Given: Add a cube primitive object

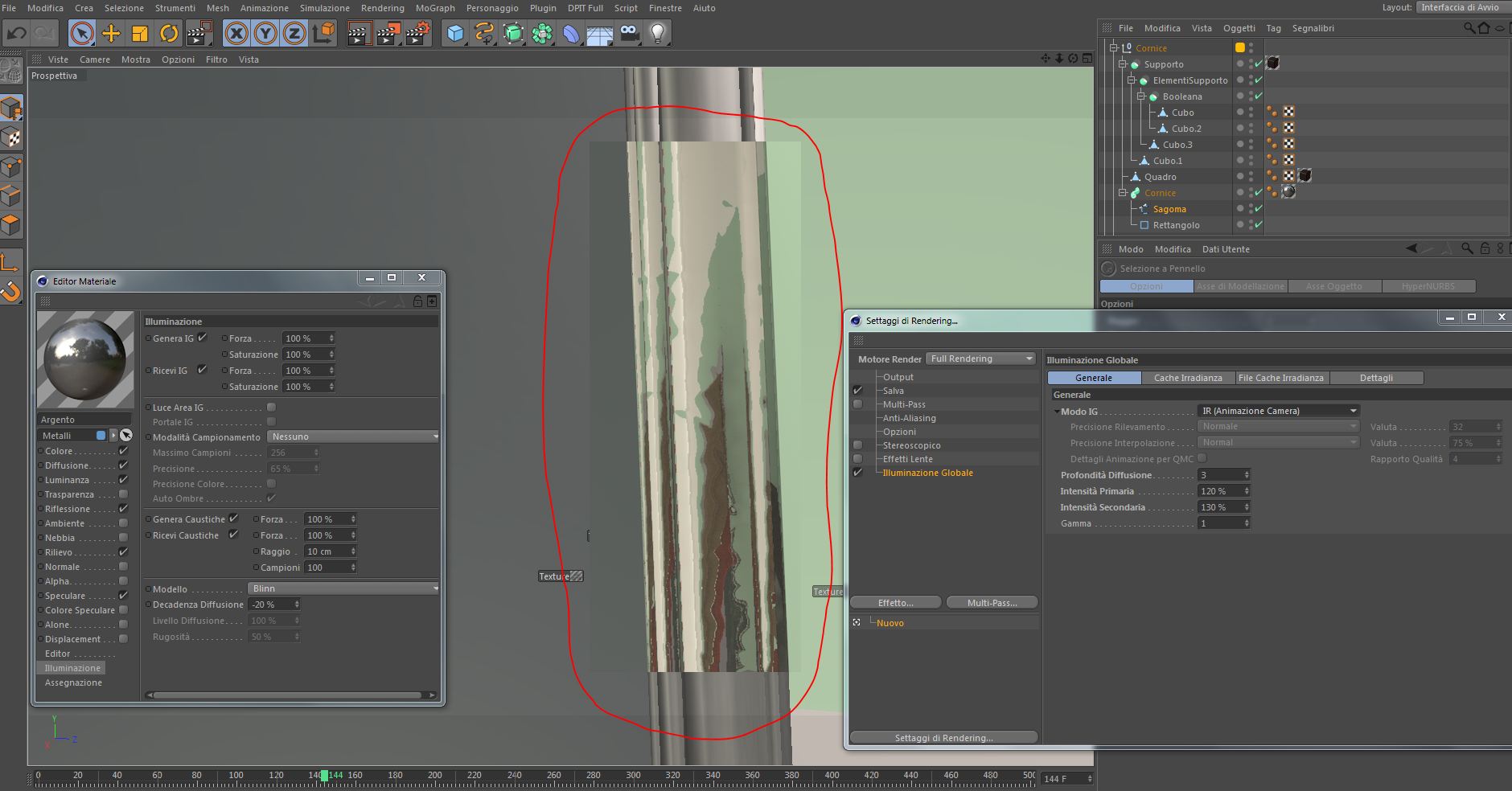Looking at the screenshot, I should [x=456, y=33].
